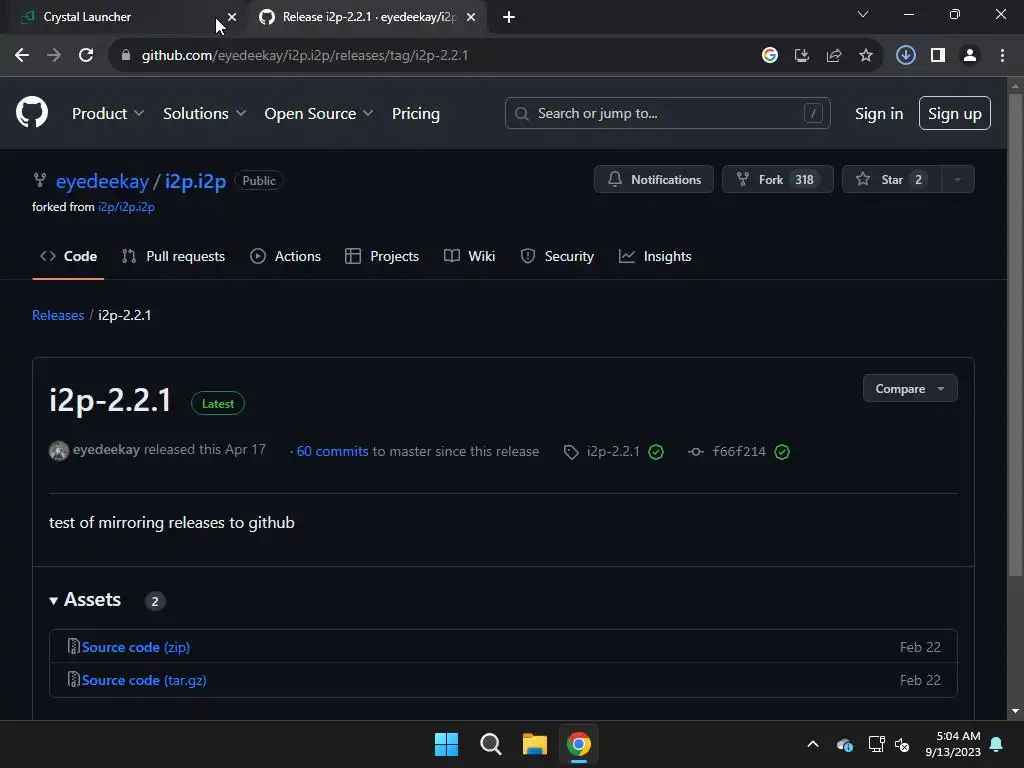Go to the Releases breadcrumb link
The height and width of the screenshot is (768, 1024).
(58, 315)
